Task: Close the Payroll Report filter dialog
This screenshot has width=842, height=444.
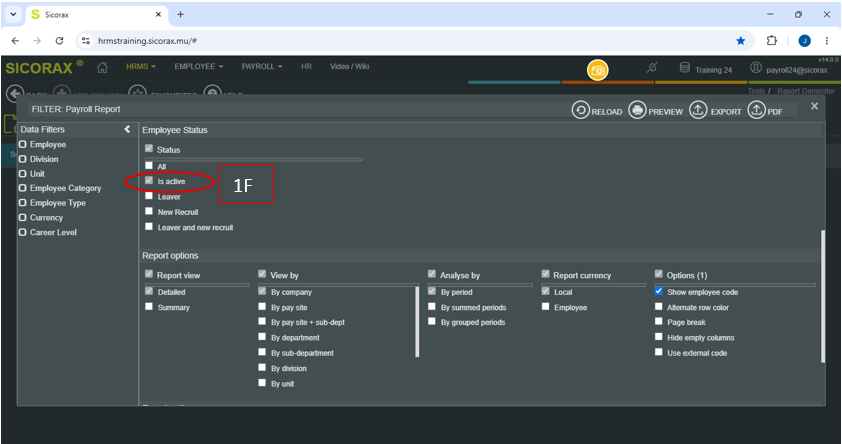Action: point(814,106)
